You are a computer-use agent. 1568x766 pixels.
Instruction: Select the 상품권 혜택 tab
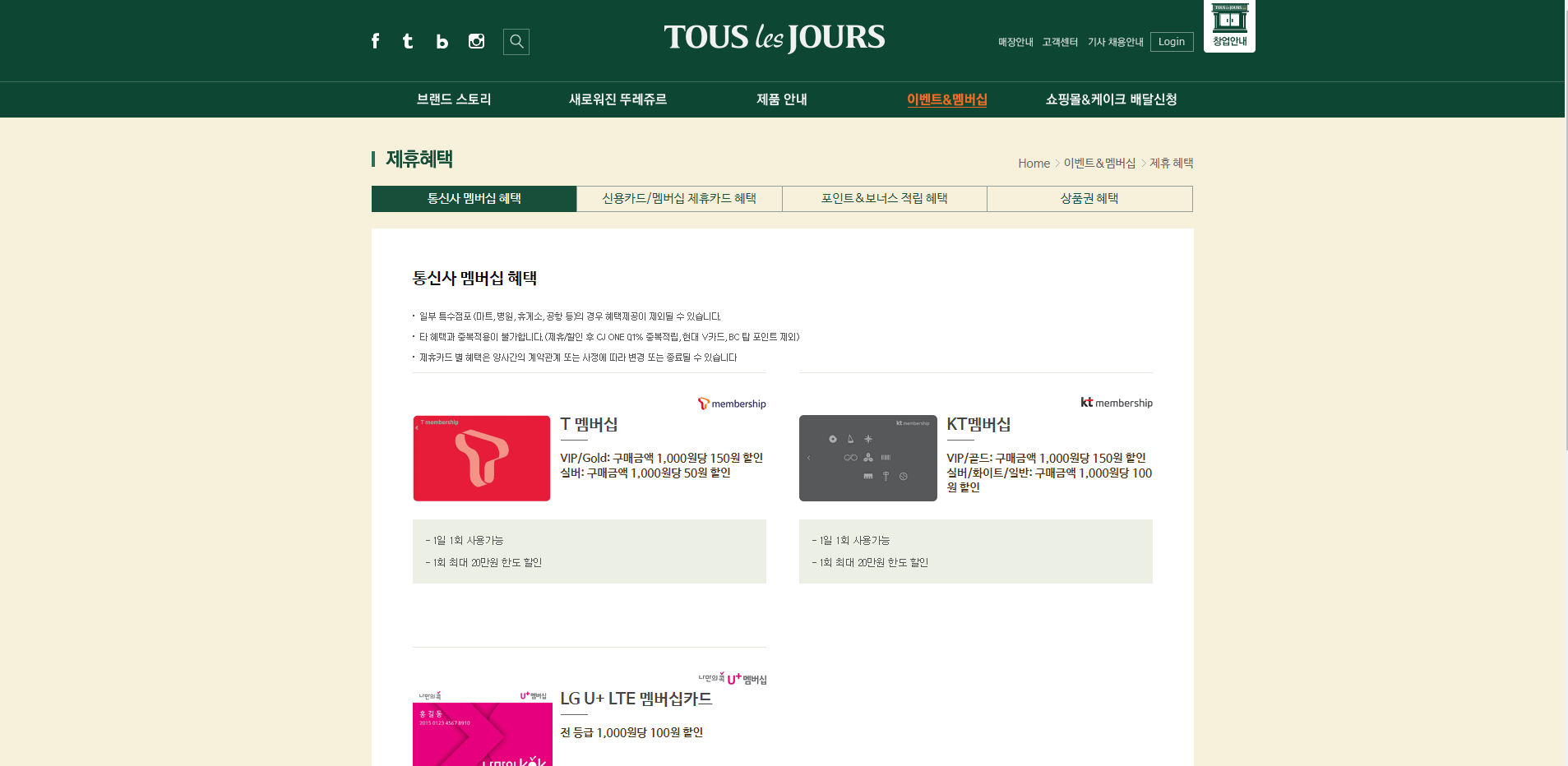pyautogui.click(x=1089, y=199)
